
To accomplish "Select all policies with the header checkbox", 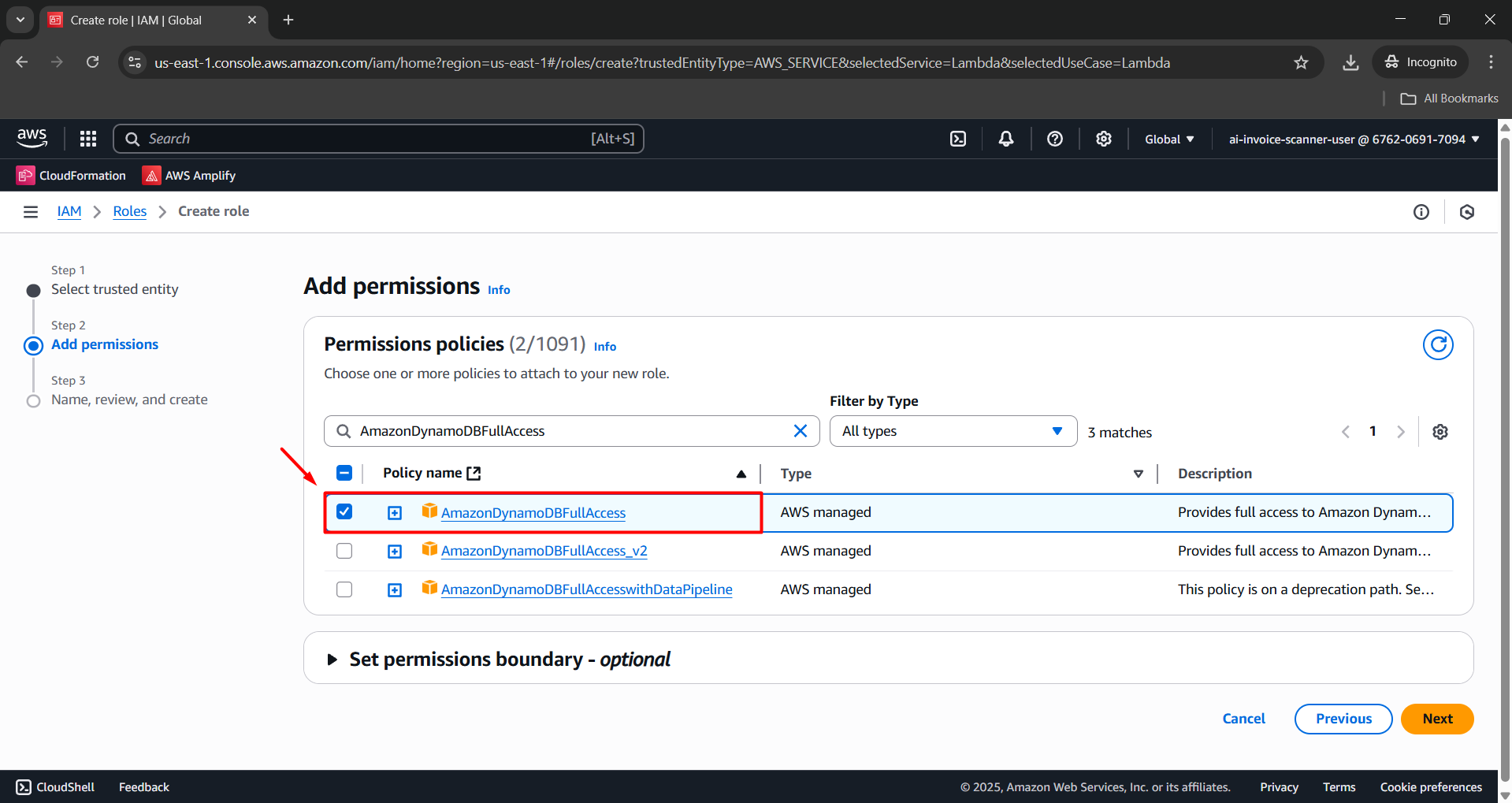I will click(x=344, y=473).
